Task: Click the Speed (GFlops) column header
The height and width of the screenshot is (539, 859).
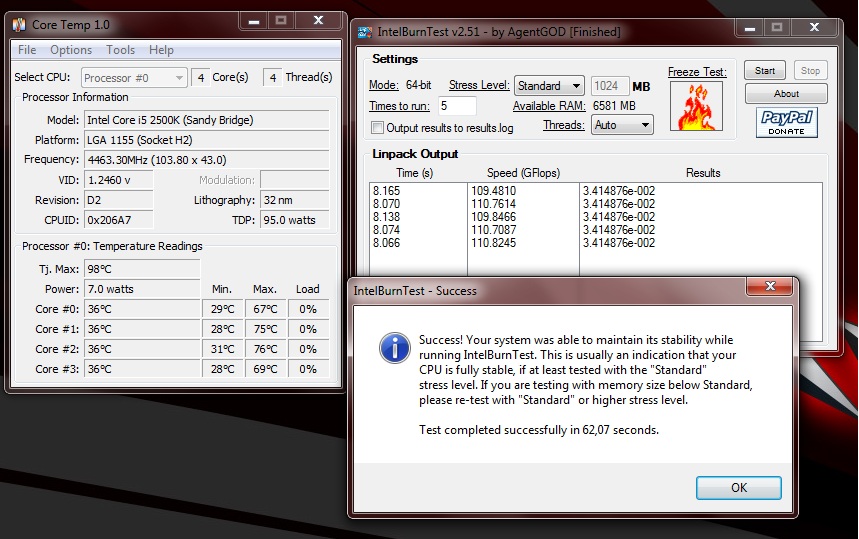Action: click(x=523, y=173)
